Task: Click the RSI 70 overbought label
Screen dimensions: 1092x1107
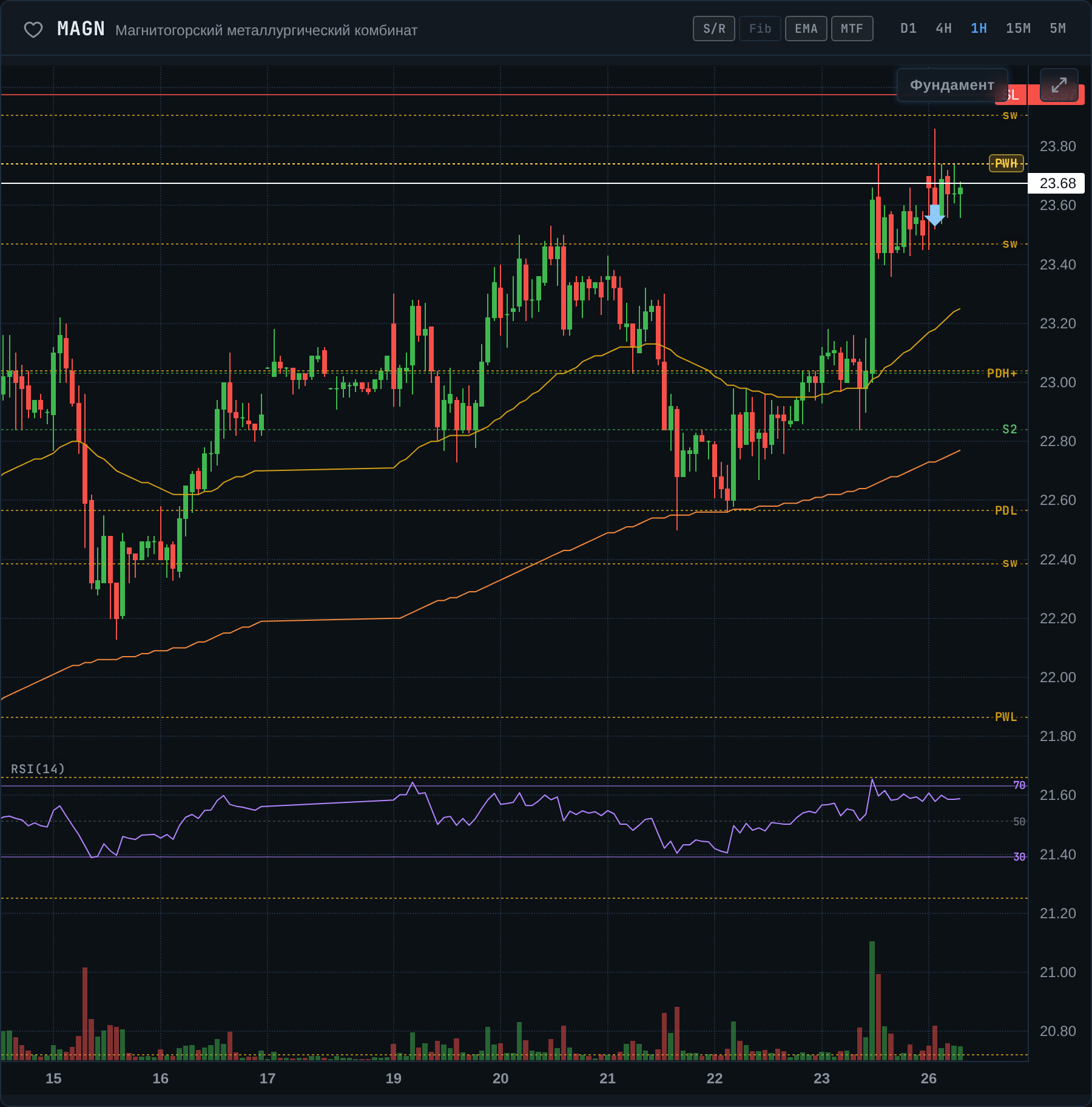Action: (1019, 785)
